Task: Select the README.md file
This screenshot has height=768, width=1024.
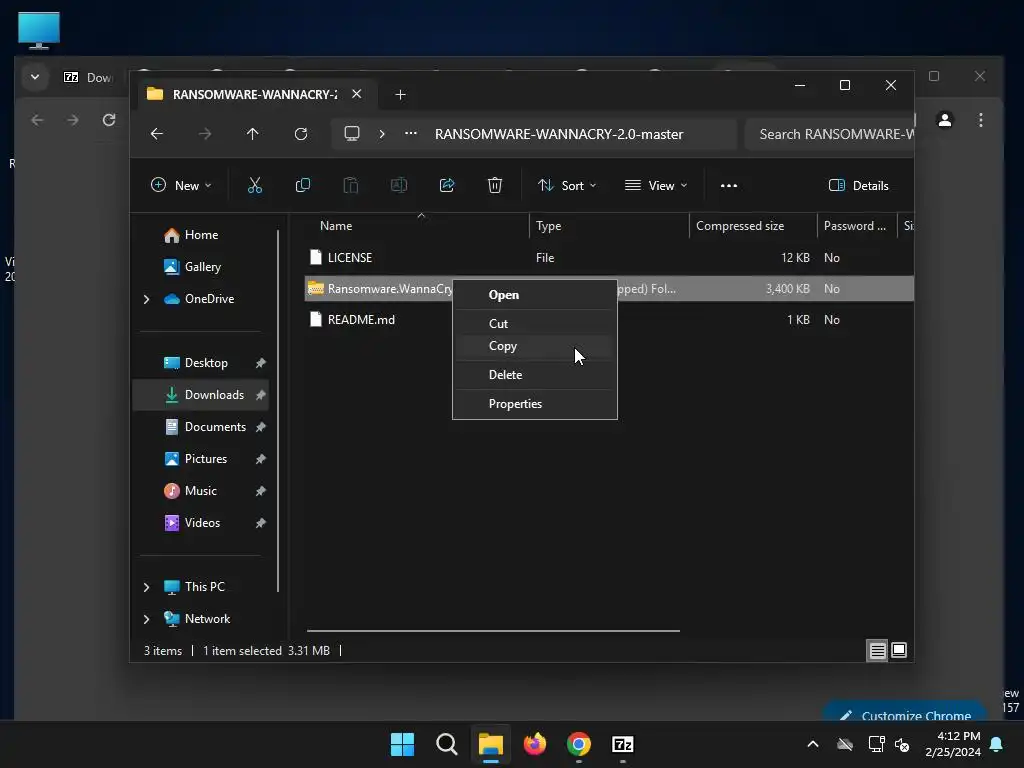Action: pyautogui.click(x=361, y=320)
